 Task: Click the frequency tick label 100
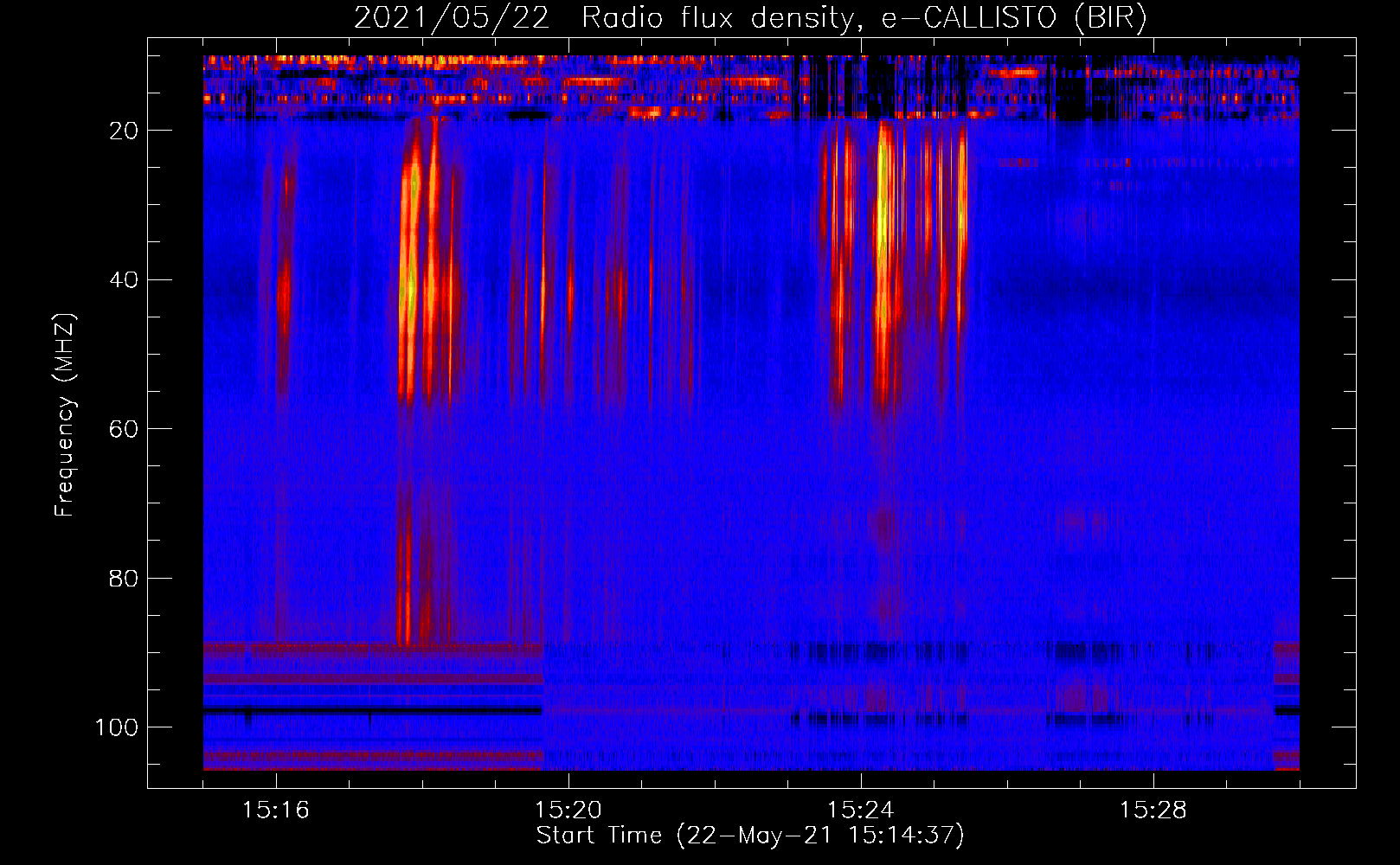coord(117,727)
